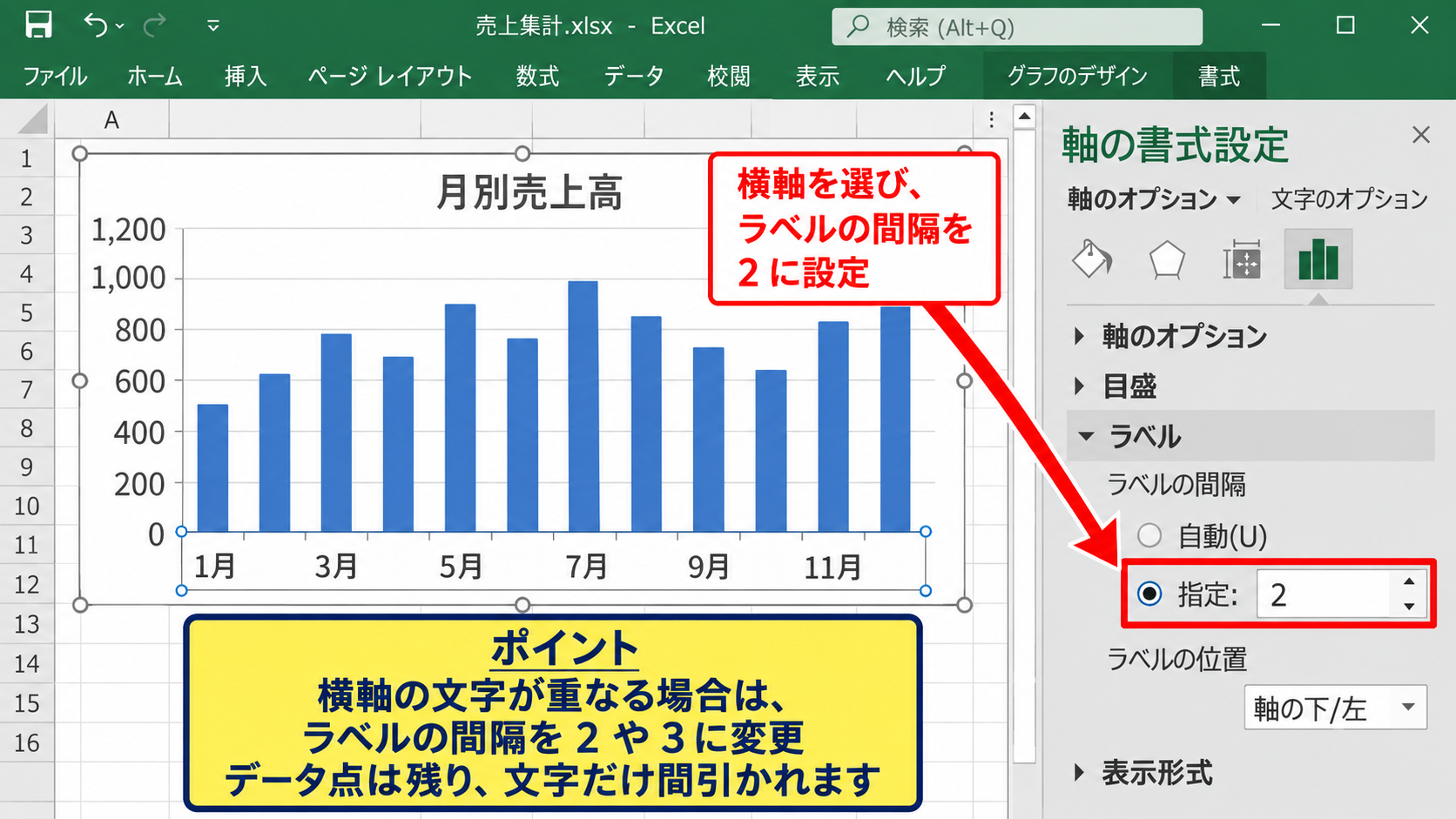1456x819 pixels.
Task: Switch to the 挿入 tab
Action: (246, 77)
